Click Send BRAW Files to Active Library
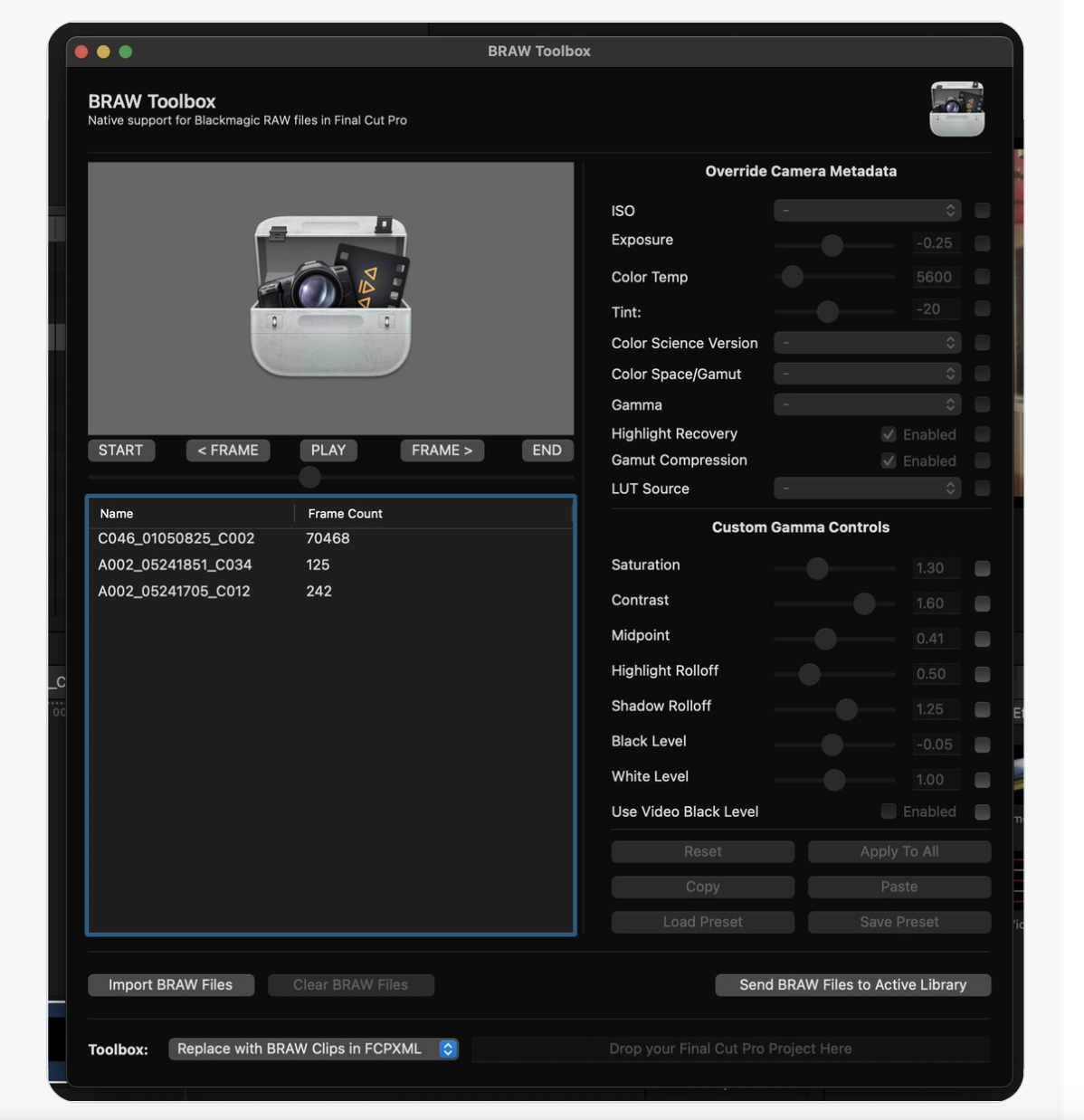The image size is (1084, 1120). [852, 985]
